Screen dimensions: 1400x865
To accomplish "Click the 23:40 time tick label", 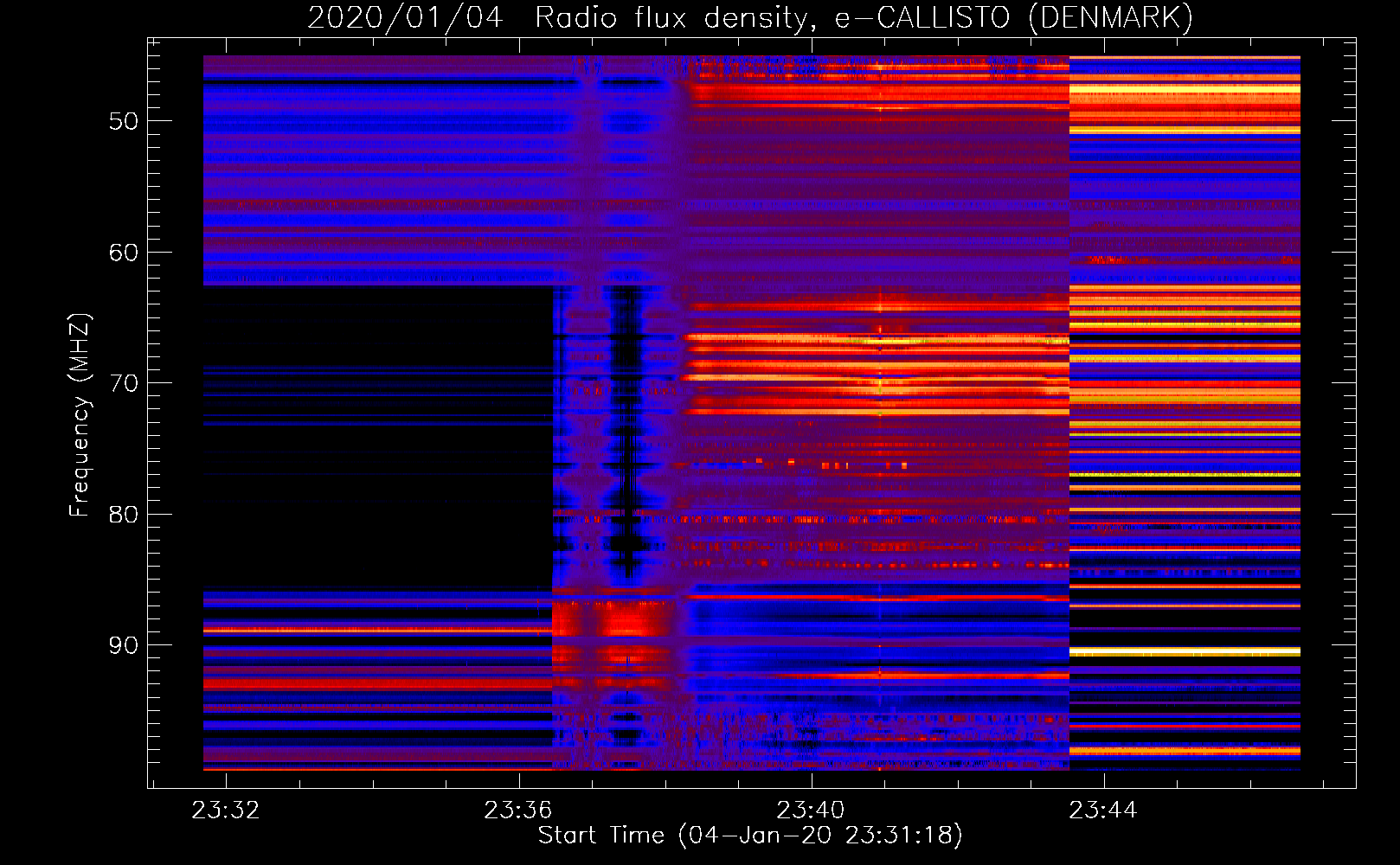I will click(x=810, y=811).
